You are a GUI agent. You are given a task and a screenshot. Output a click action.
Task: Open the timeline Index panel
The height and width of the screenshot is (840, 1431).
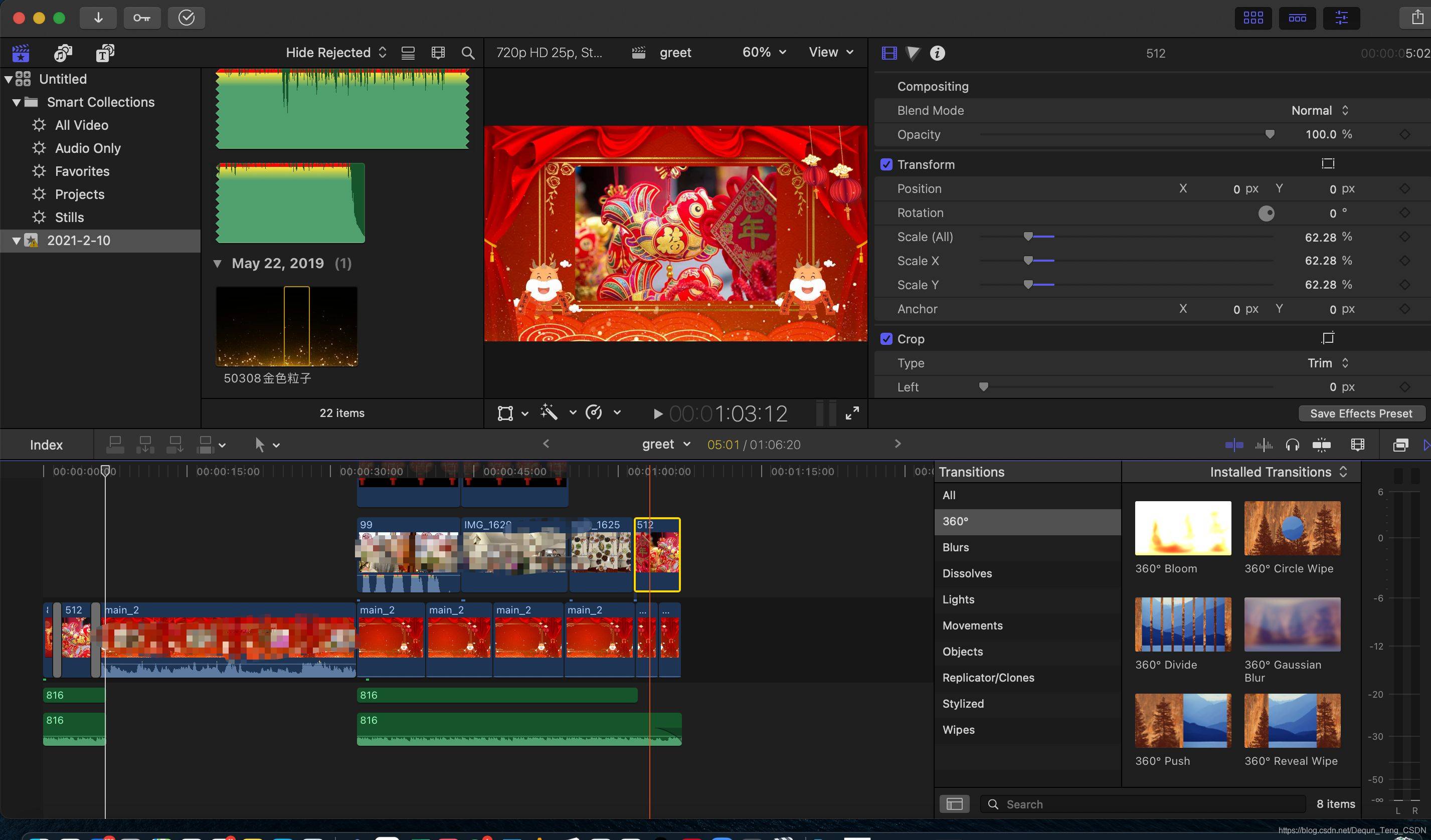click(47, 445)
